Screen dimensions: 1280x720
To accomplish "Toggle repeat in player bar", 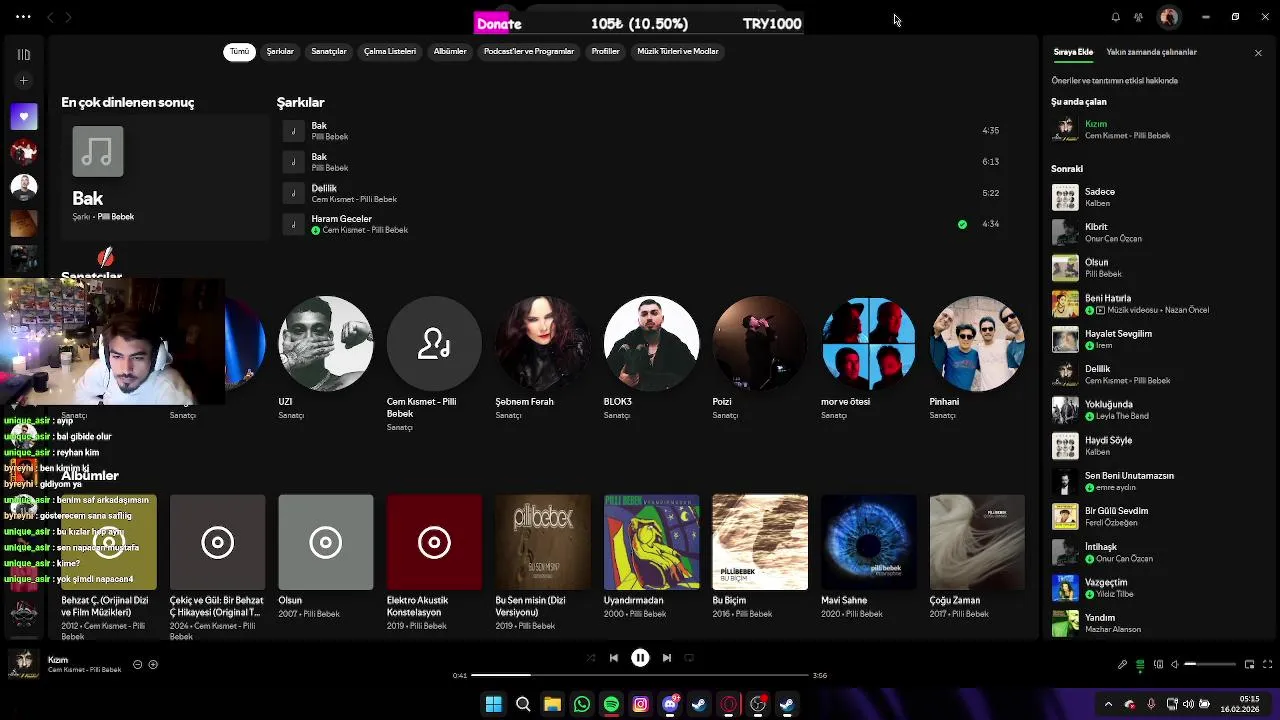I will click(690, 658).
